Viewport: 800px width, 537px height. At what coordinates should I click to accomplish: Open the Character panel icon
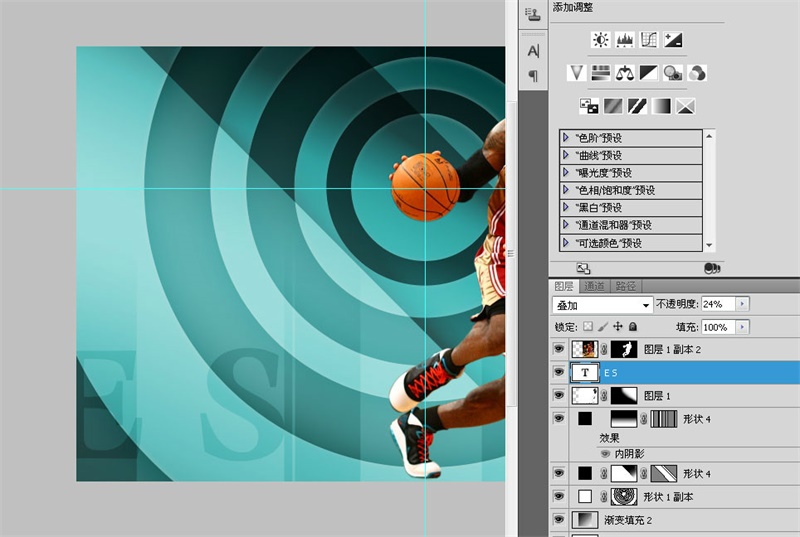(x=533, y=51)
